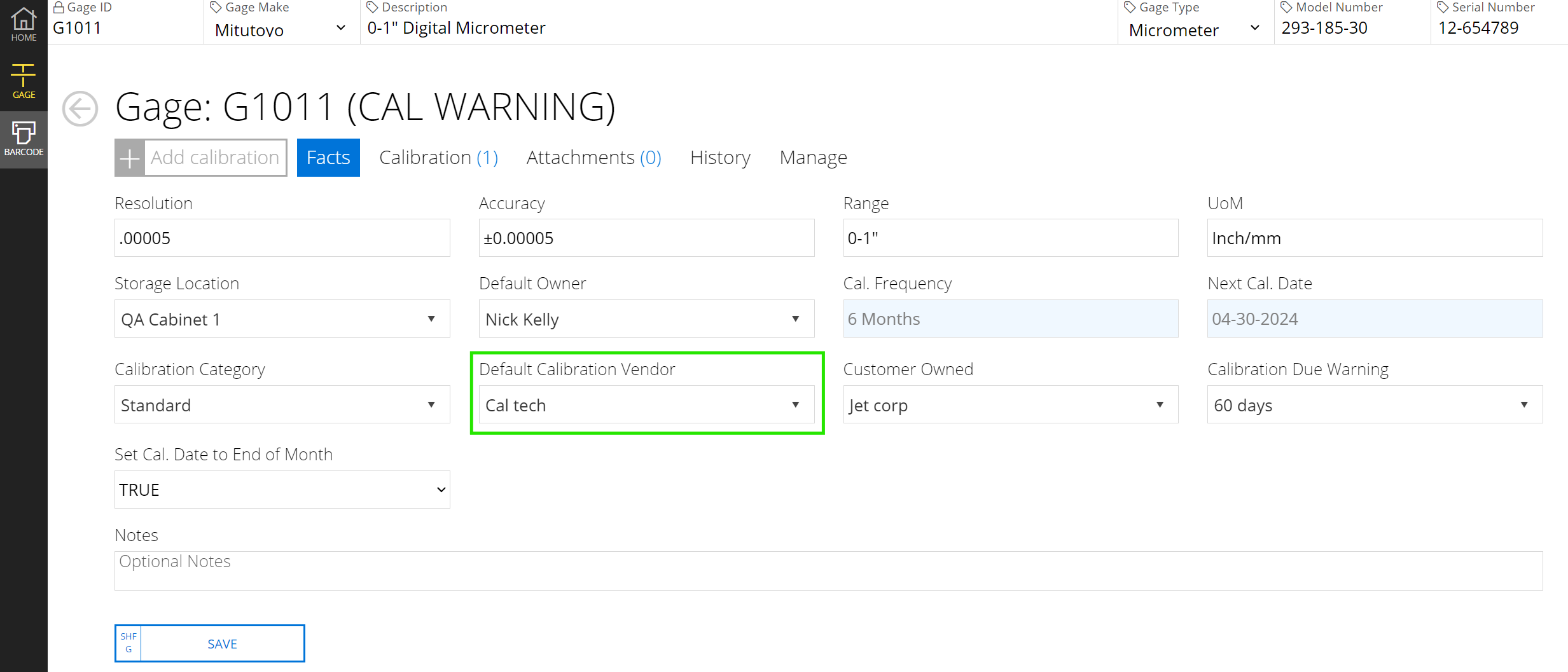
Task: Click the "Gage: G1011 (CAL WARNING)" heading
Action: [365, 107]
